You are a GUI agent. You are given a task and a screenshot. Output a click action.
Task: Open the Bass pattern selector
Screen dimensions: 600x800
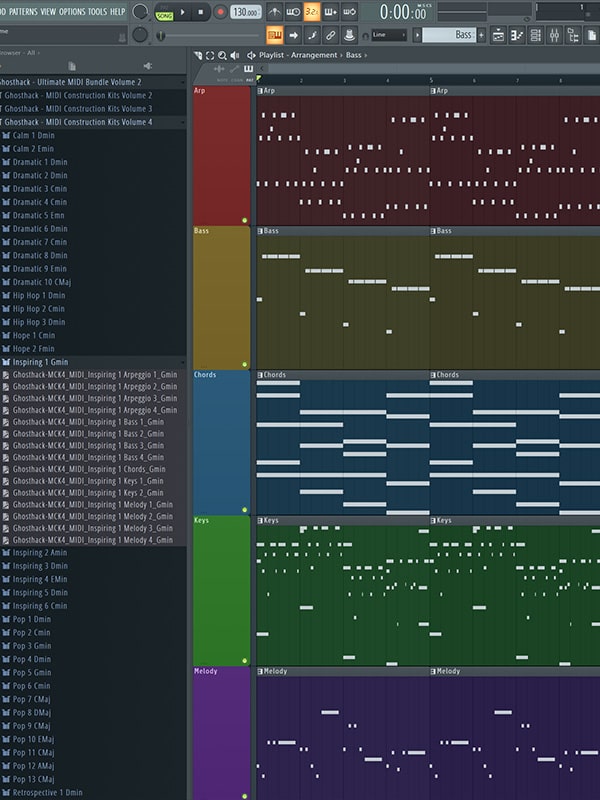coord(449,35)
